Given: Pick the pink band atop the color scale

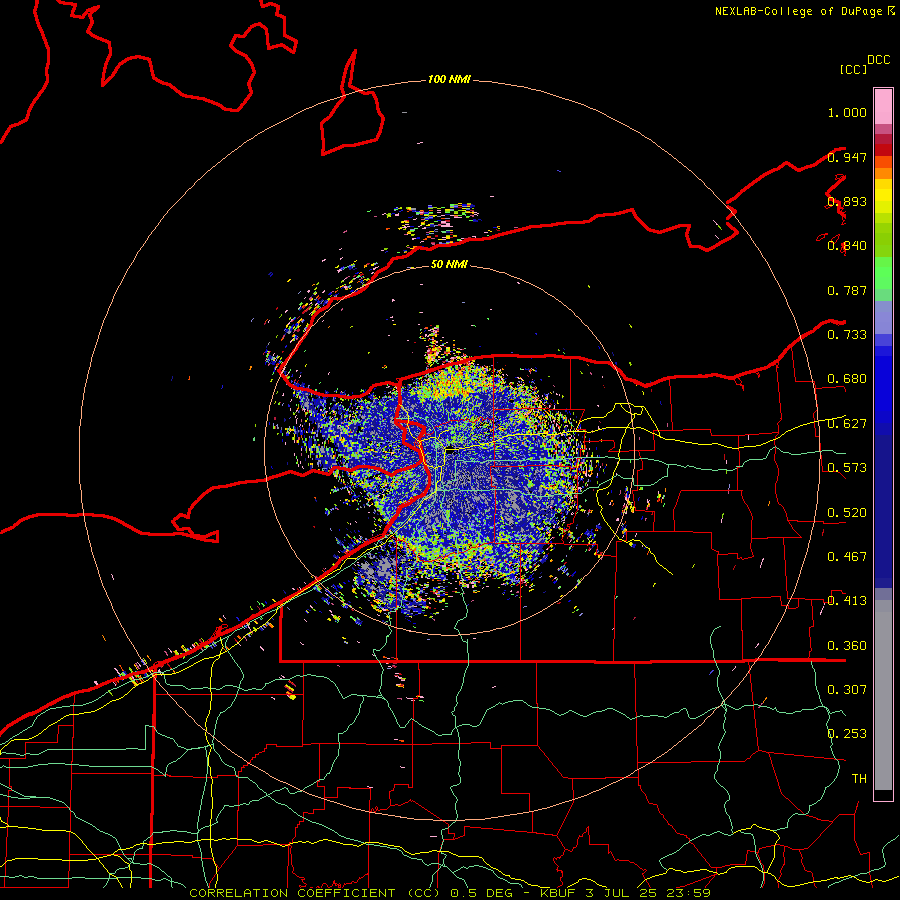Looking at the screenshot, I should [x=883, y=106].
